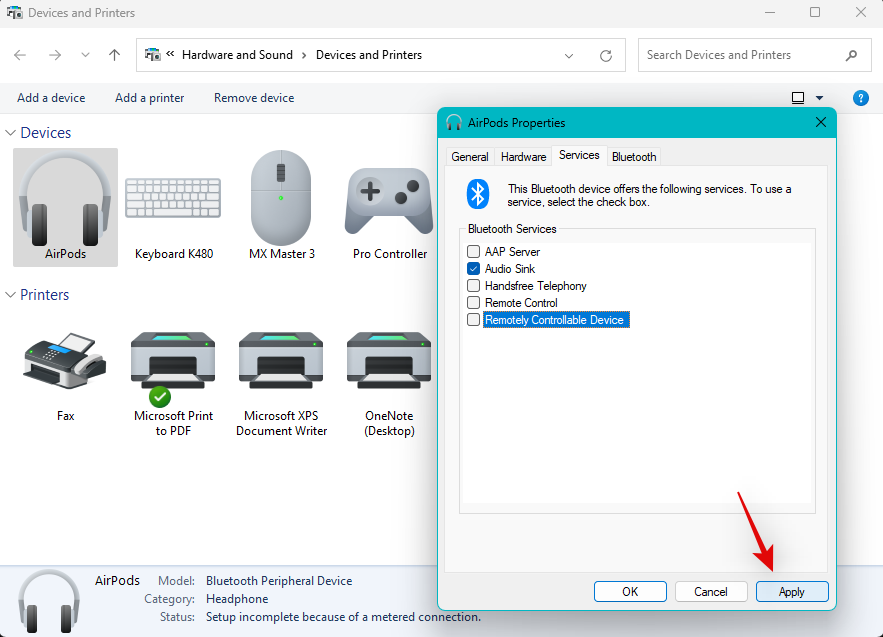Switch to the Hardware tab
This screenshot has height=637, width=883.
523,157
